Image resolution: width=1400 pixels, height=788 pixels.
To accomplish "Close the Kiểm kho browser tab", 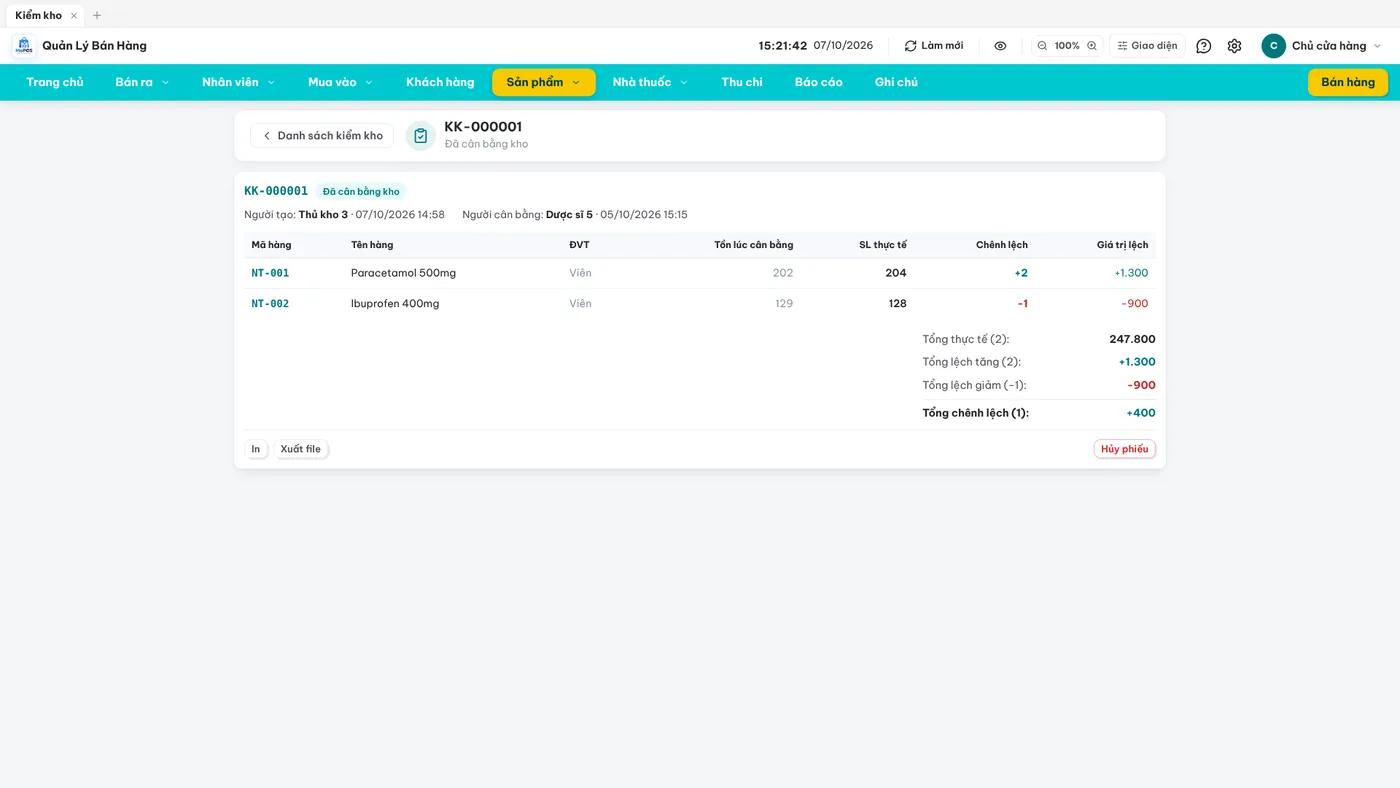I will (x=74, y=15).
